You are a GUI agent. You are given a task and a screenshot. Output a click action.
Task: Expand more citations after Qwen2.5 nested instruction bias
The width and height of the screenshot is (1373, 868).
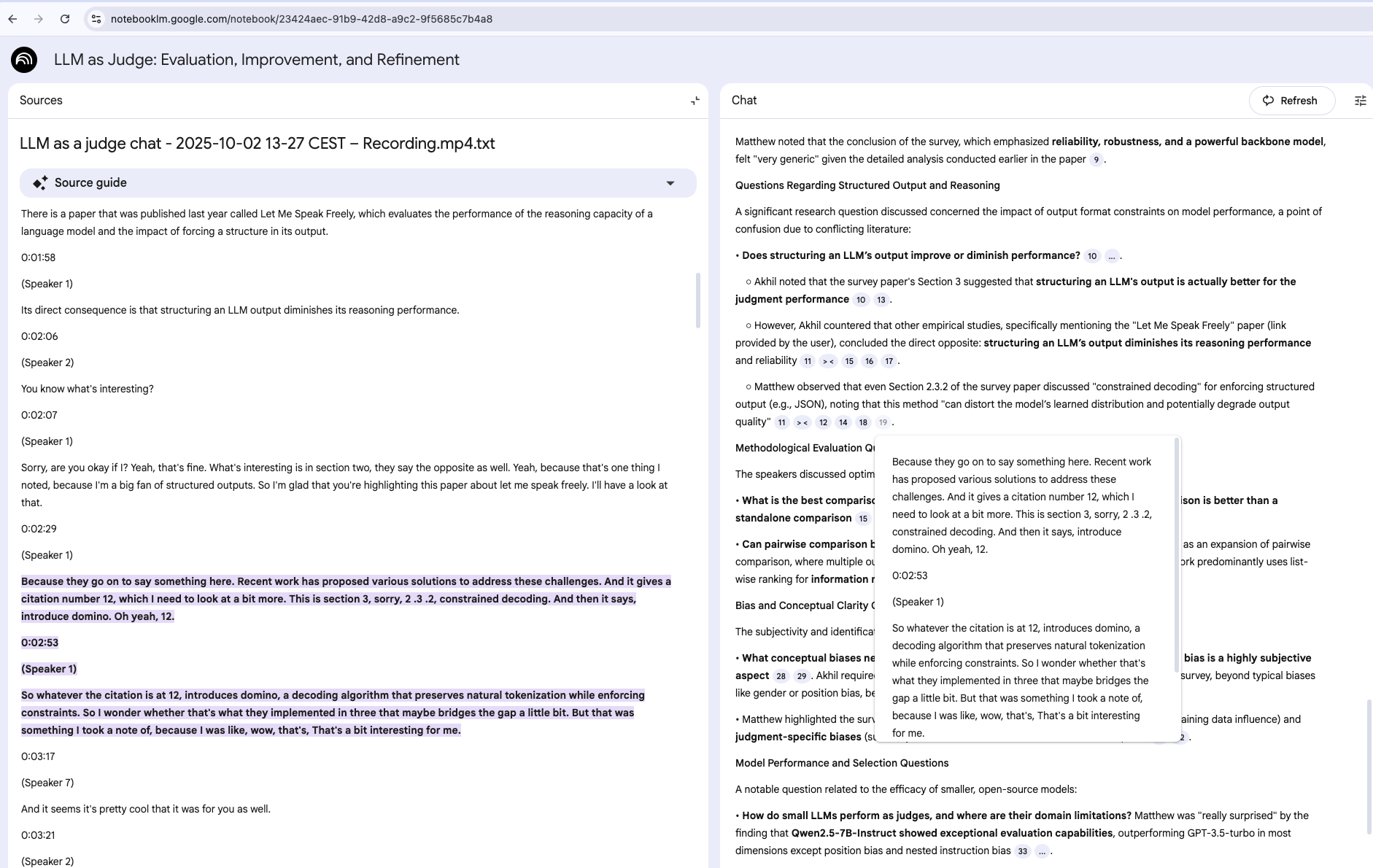1042,851
